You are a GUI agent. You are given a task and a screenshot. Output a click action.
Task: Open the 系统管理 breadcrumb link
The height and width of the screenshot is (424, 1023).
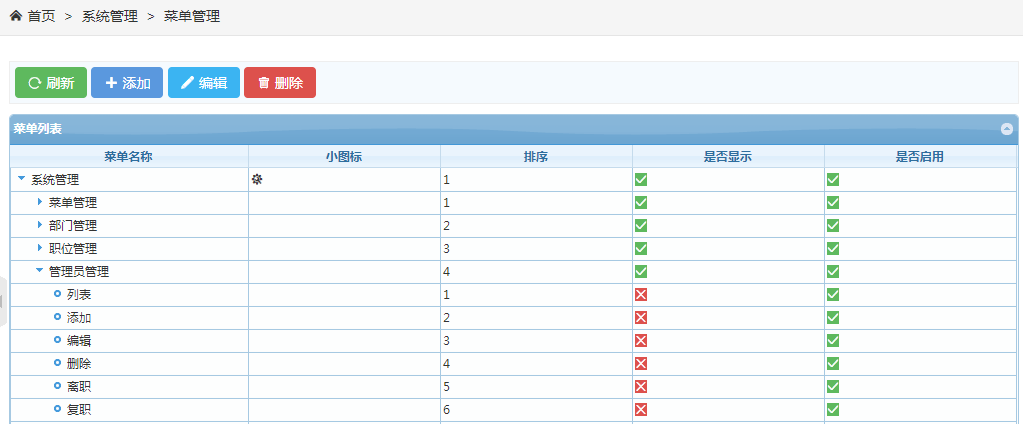coord(110,16)
